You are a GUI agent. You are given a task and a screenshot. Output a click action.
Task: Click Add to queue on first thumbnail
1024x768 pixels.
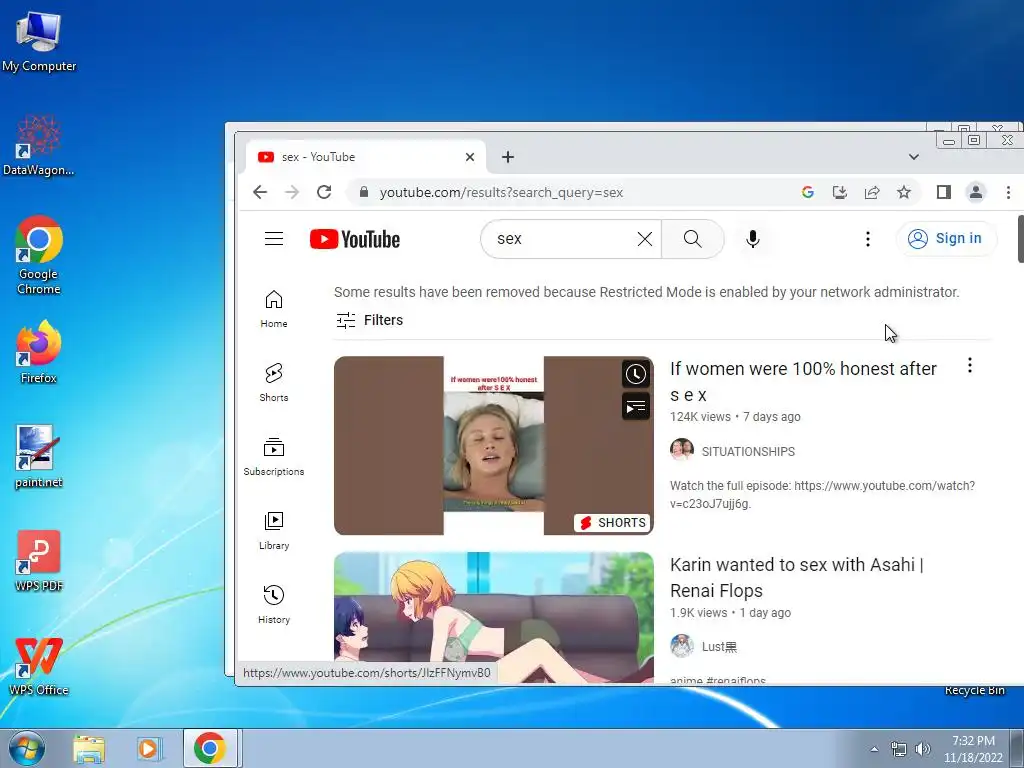pyautogui.click(x=635, y=408)
